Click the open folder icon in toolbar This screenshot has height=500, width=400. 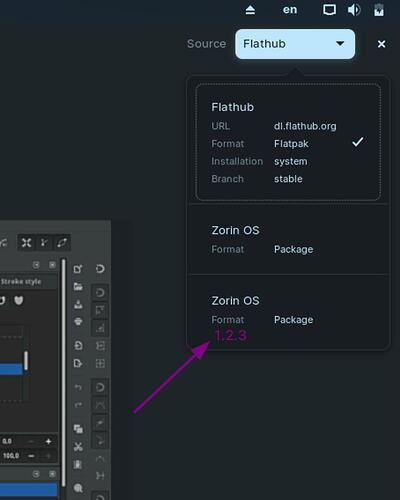point(78,286)
